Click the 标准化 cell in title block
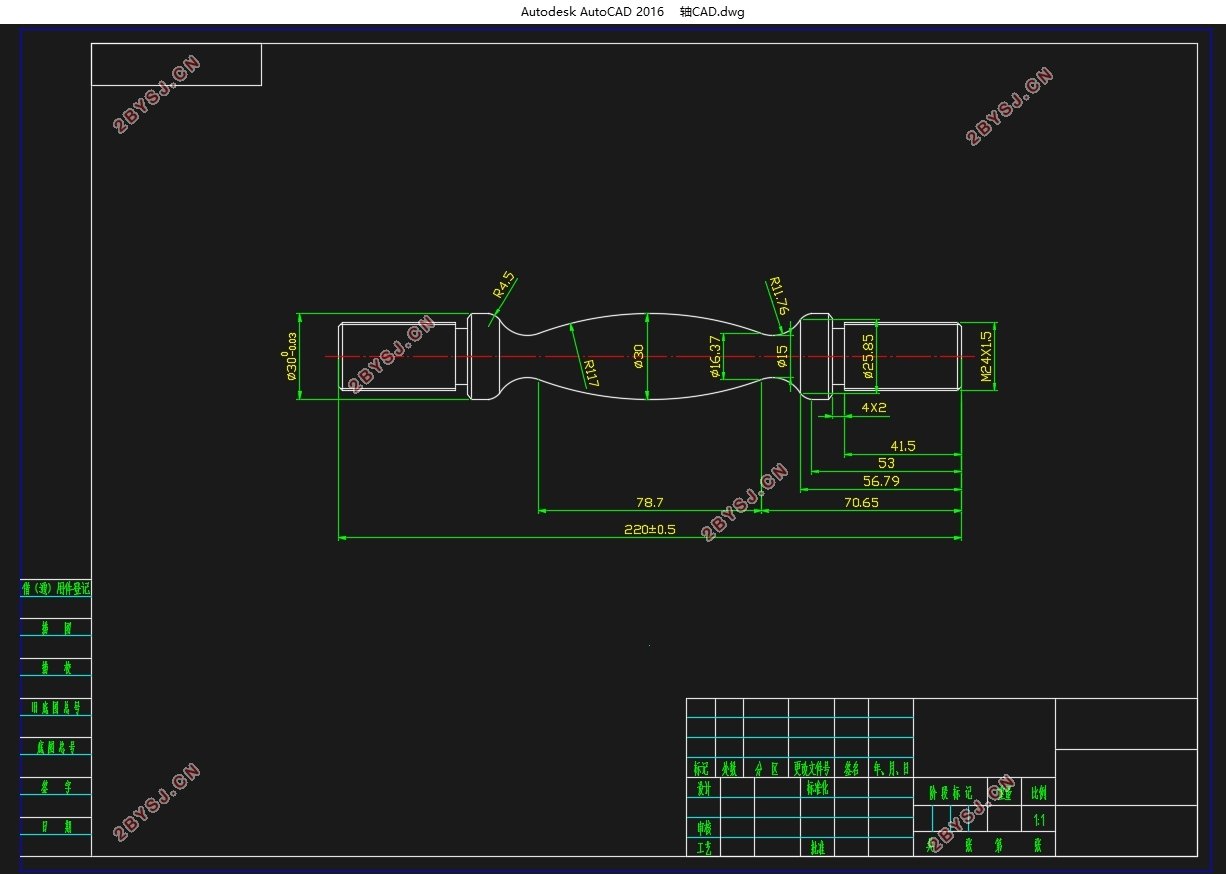This screenshot has height=874, width=1226. pyautogui.click(x=818, y=787)
